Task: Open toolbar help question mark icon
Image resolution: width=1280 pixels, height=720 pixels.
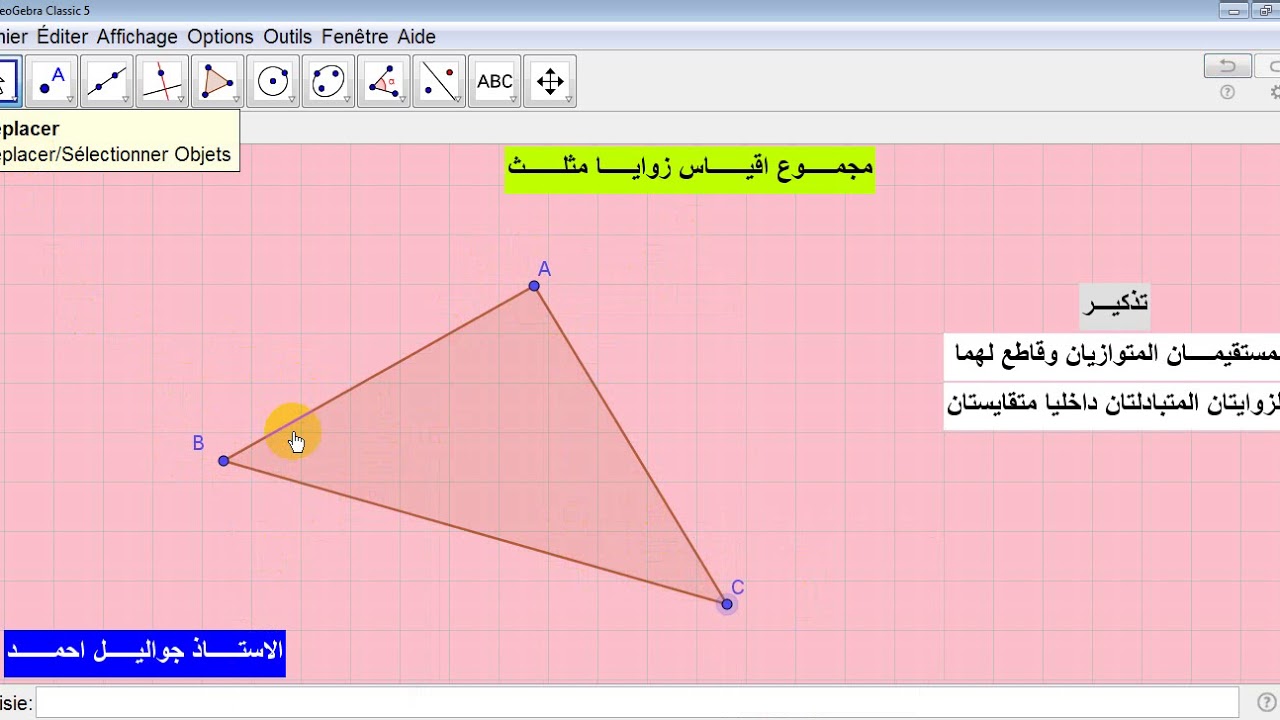Action: tap(1227, 92)
